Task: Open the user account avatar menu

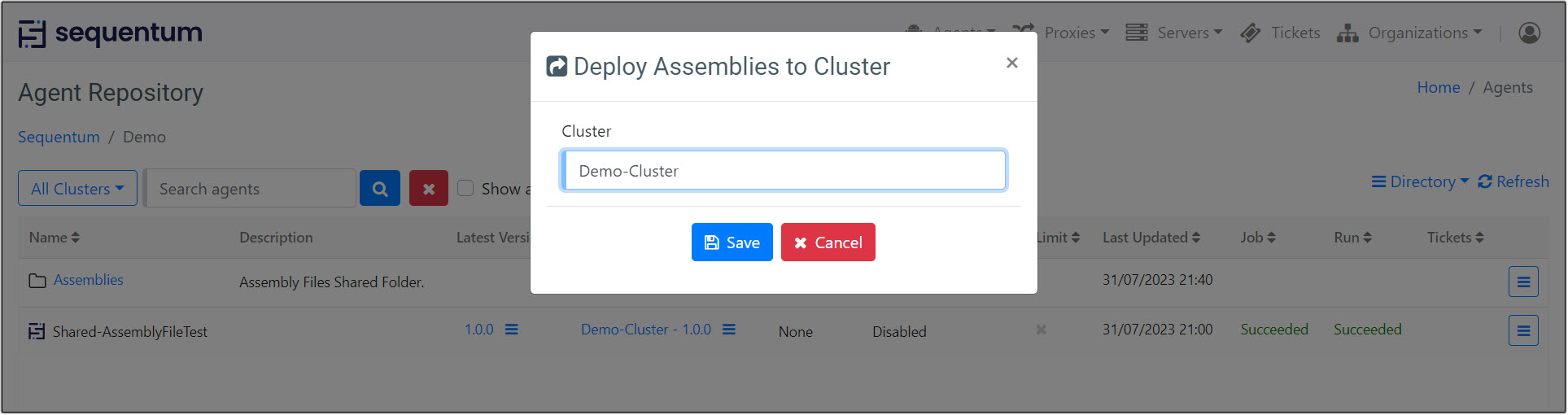Action: pyautogui.click(x=1530, y=33)
